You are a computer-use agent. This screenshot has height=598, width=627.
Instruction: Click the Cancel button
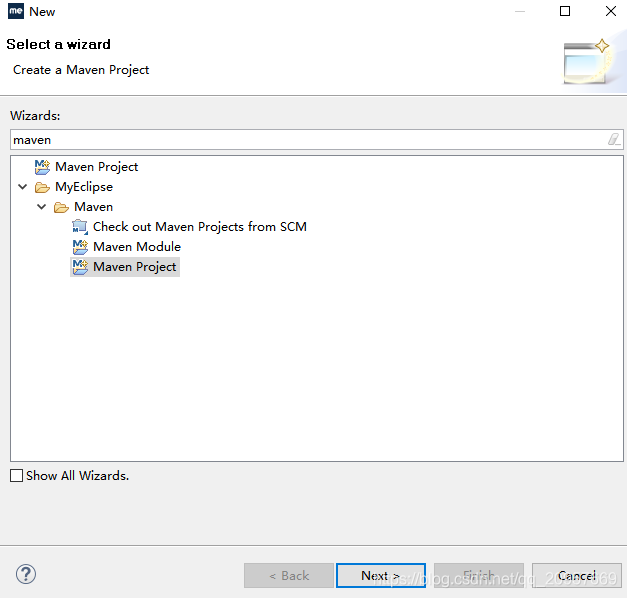(x=577, y=576)
